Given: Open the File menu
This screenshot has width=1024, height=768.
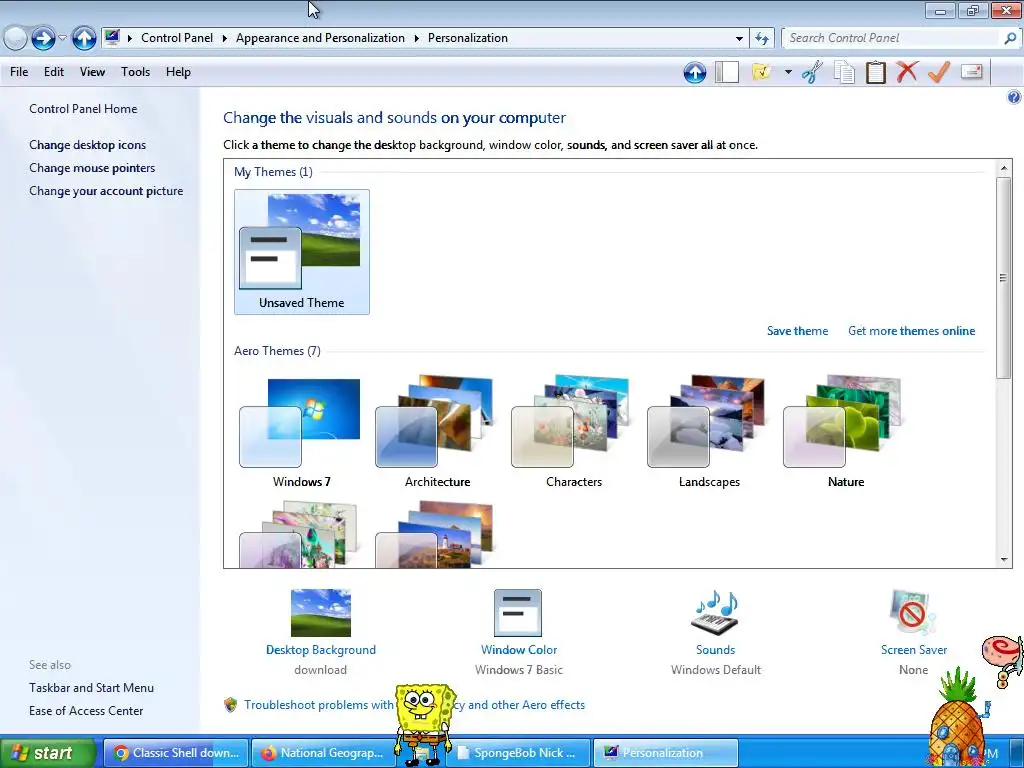Looking at the screenshot, I should tap(19, 72).
